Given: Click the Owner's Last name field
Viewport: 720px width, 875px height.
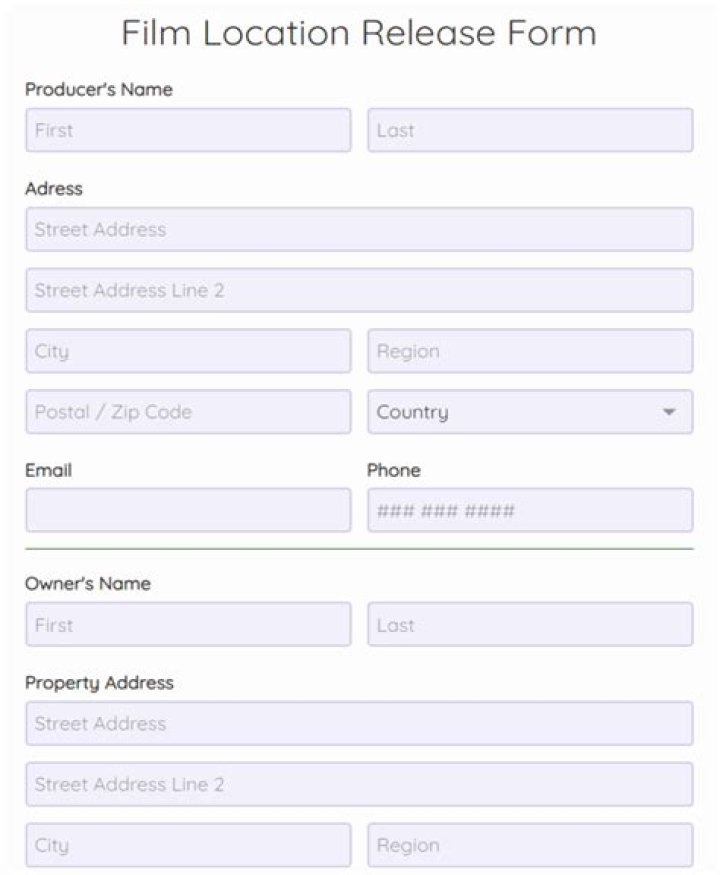Looking at the screenshot, I should tap(530, 624).
